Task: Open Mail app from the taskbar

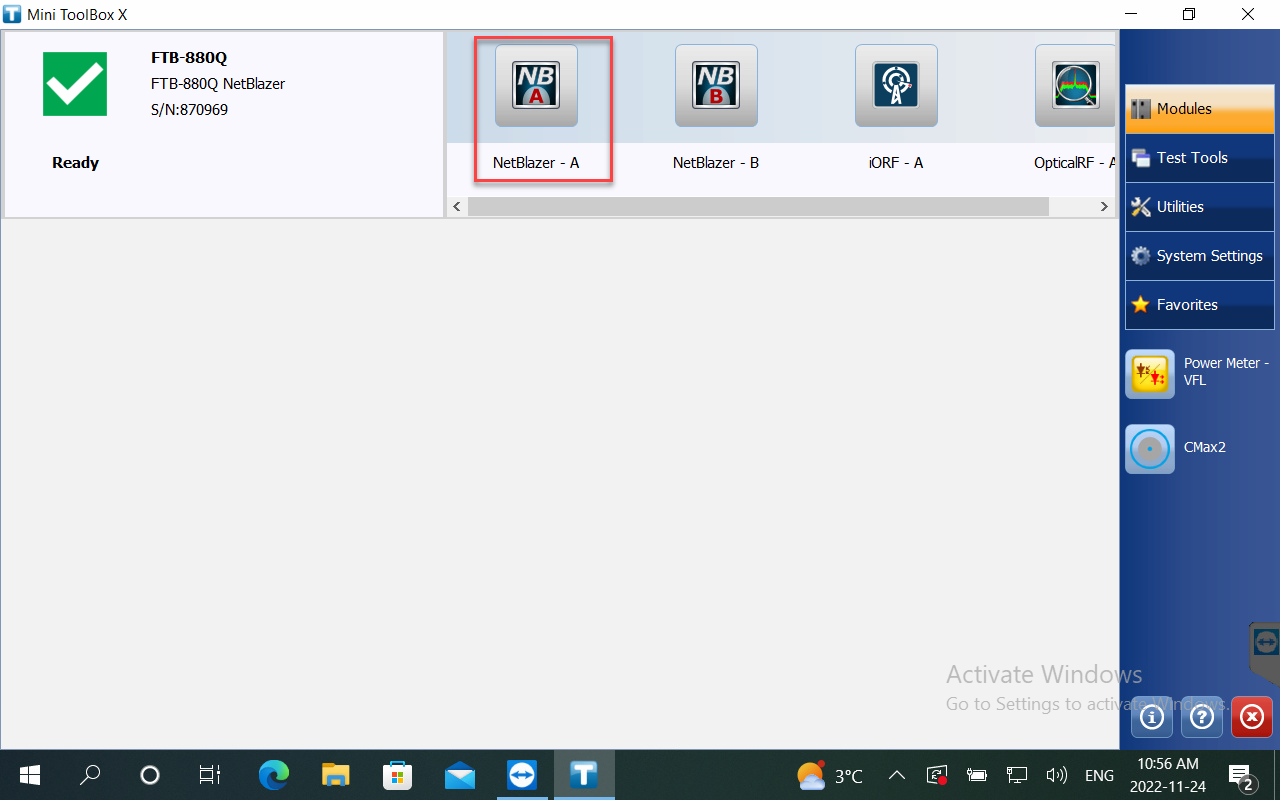Action: [460, 775]
